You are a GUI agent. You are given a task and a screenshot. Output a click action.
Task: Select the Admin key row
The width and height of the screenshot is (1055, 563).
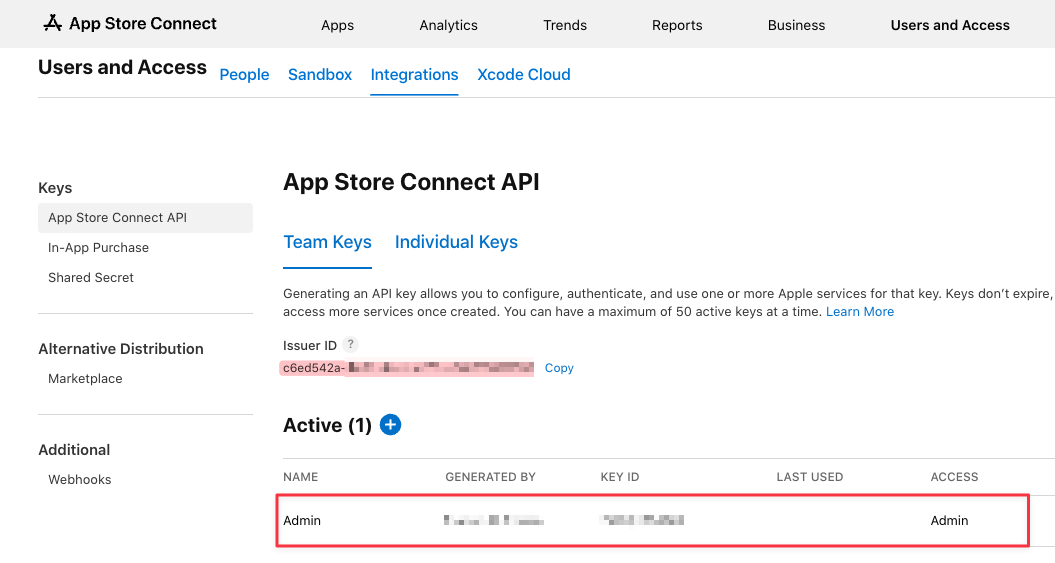(652, 520)
